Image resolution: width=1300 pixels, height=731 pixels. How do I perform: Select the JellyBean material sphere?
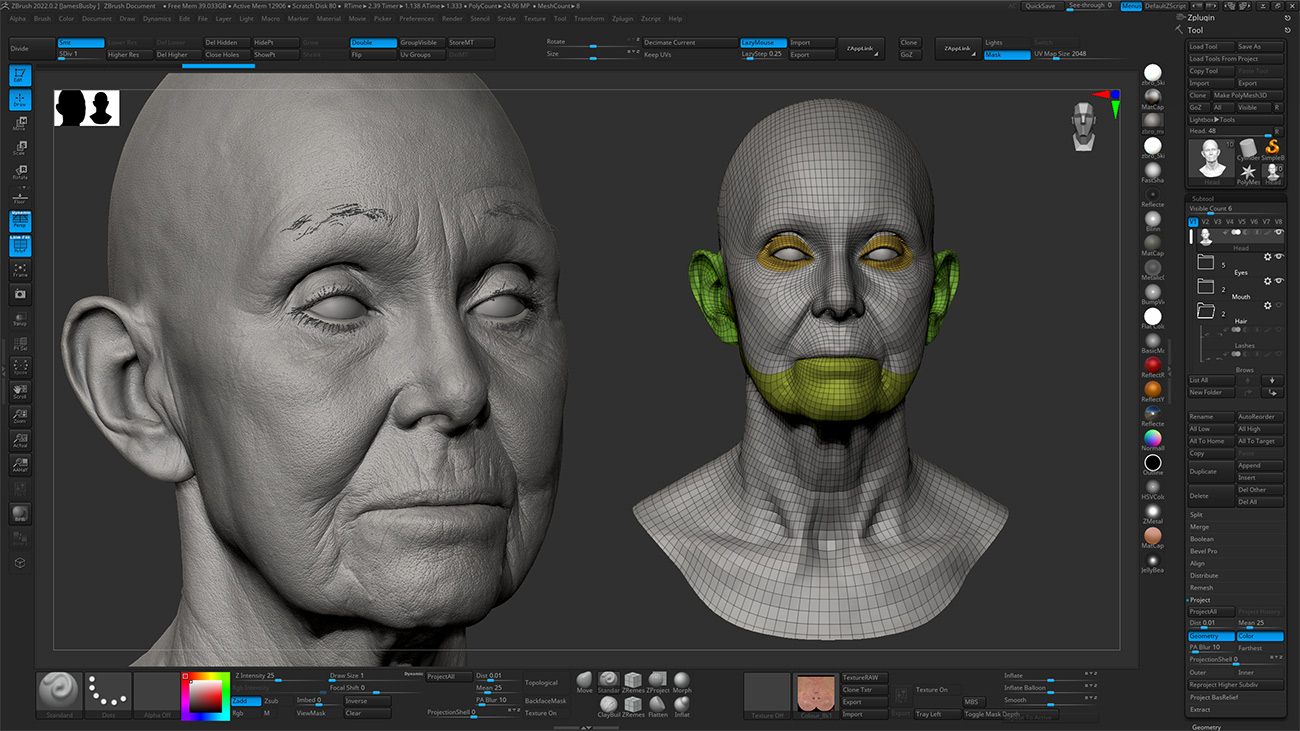coord(1153,562)
